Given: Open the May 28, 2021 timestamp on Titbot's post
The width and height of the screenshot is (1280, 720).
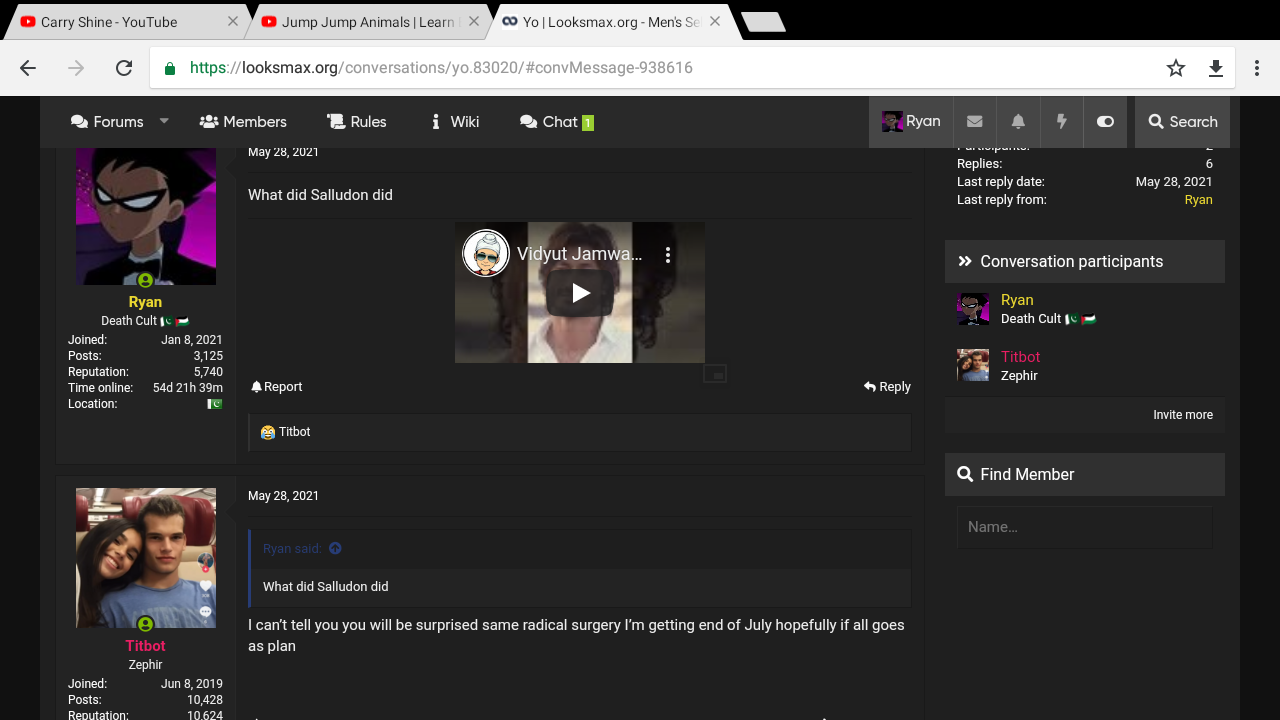Looking at the screenshot, I should click(283, 496).
